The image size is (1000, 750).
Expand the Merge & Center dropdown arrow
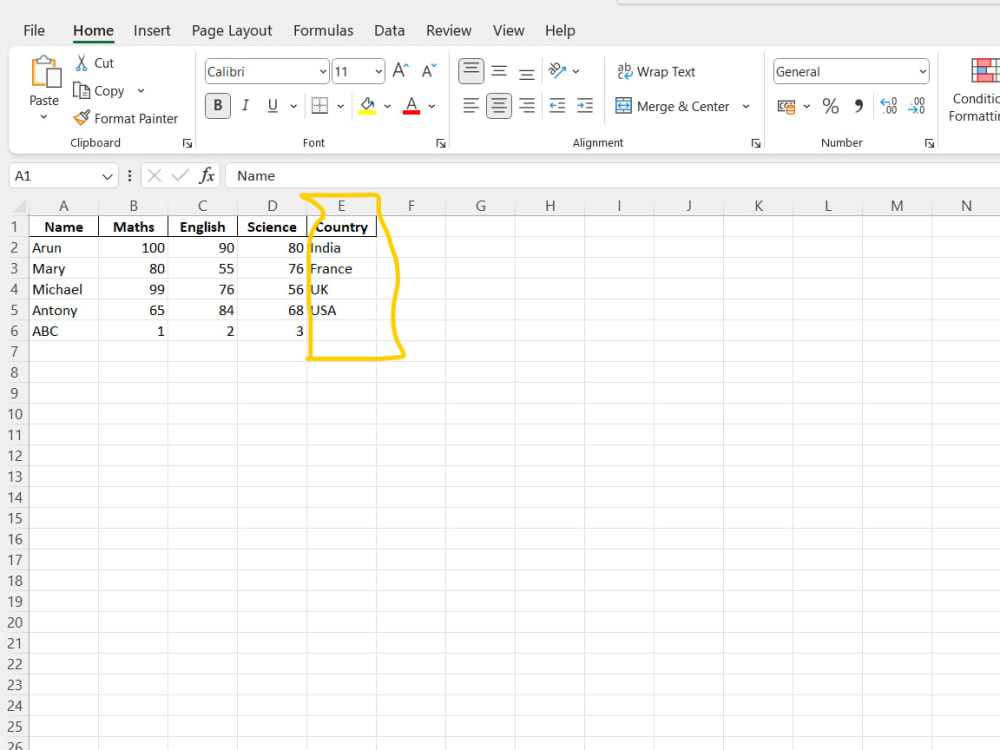[x=746, y=107]
